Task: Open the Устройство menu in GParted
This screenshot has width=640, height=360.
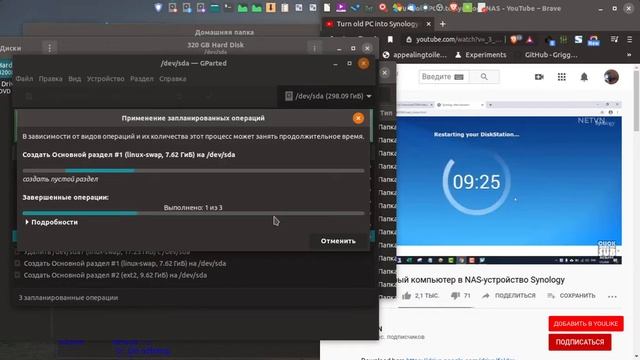Action: pyautogui.click(x=105, y=79)
